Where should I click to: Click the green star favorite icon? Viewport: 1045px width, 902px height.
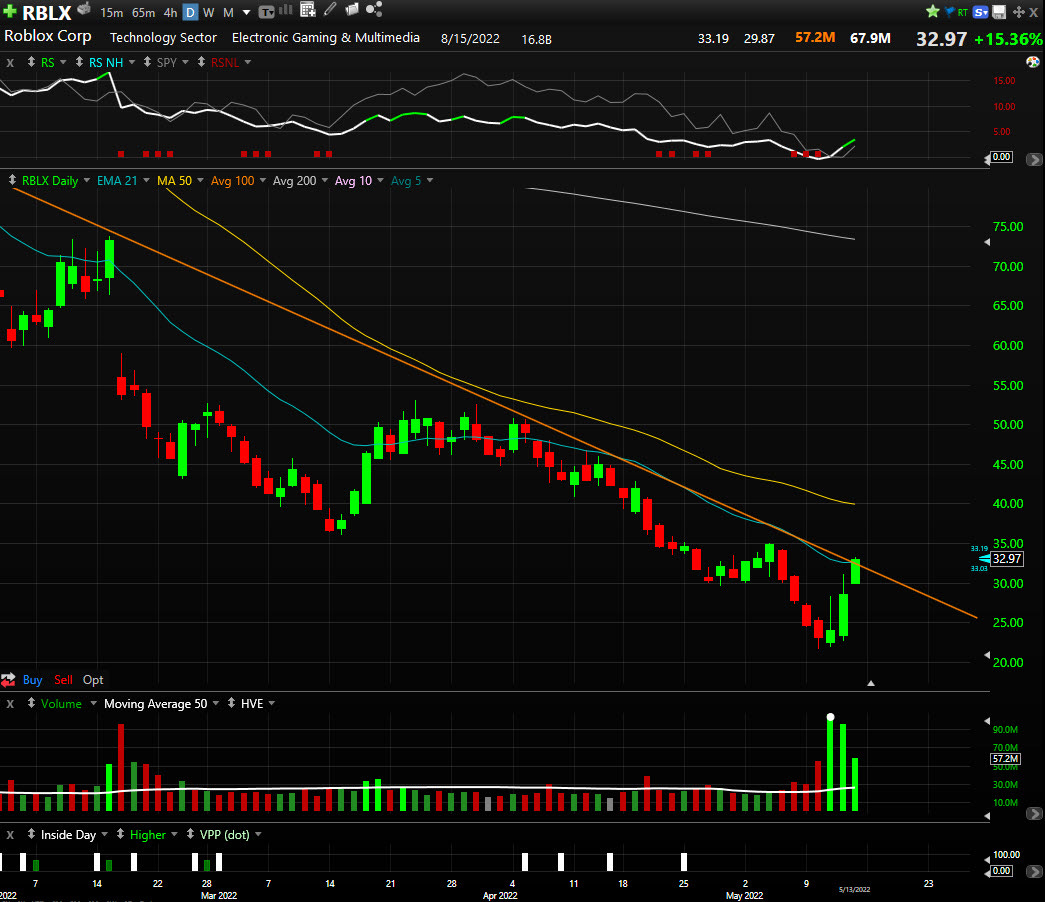tap(932, 11)
